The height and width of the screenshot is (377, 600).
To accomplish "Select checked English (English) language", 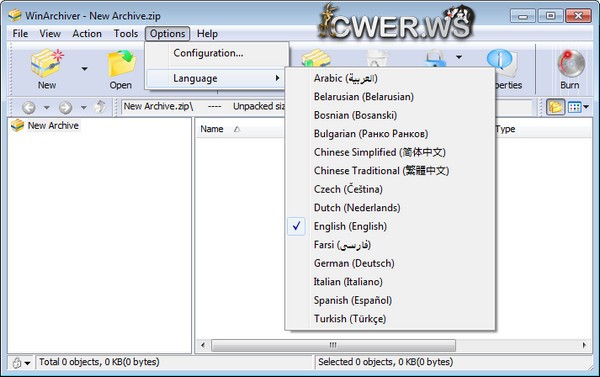I will pos(390,226).
